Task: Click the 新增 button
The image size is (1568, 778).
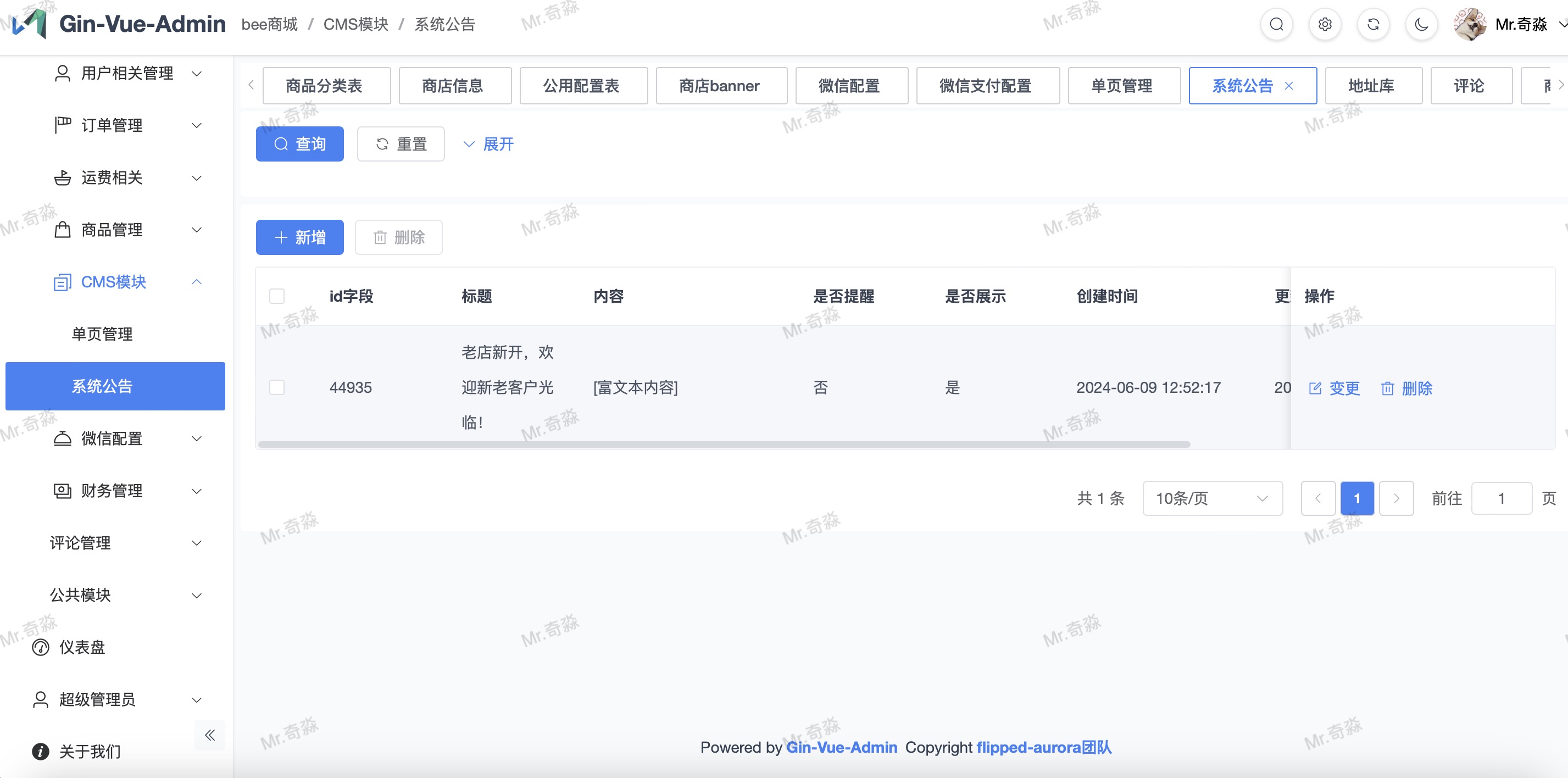Action: (x=299, y=237)
